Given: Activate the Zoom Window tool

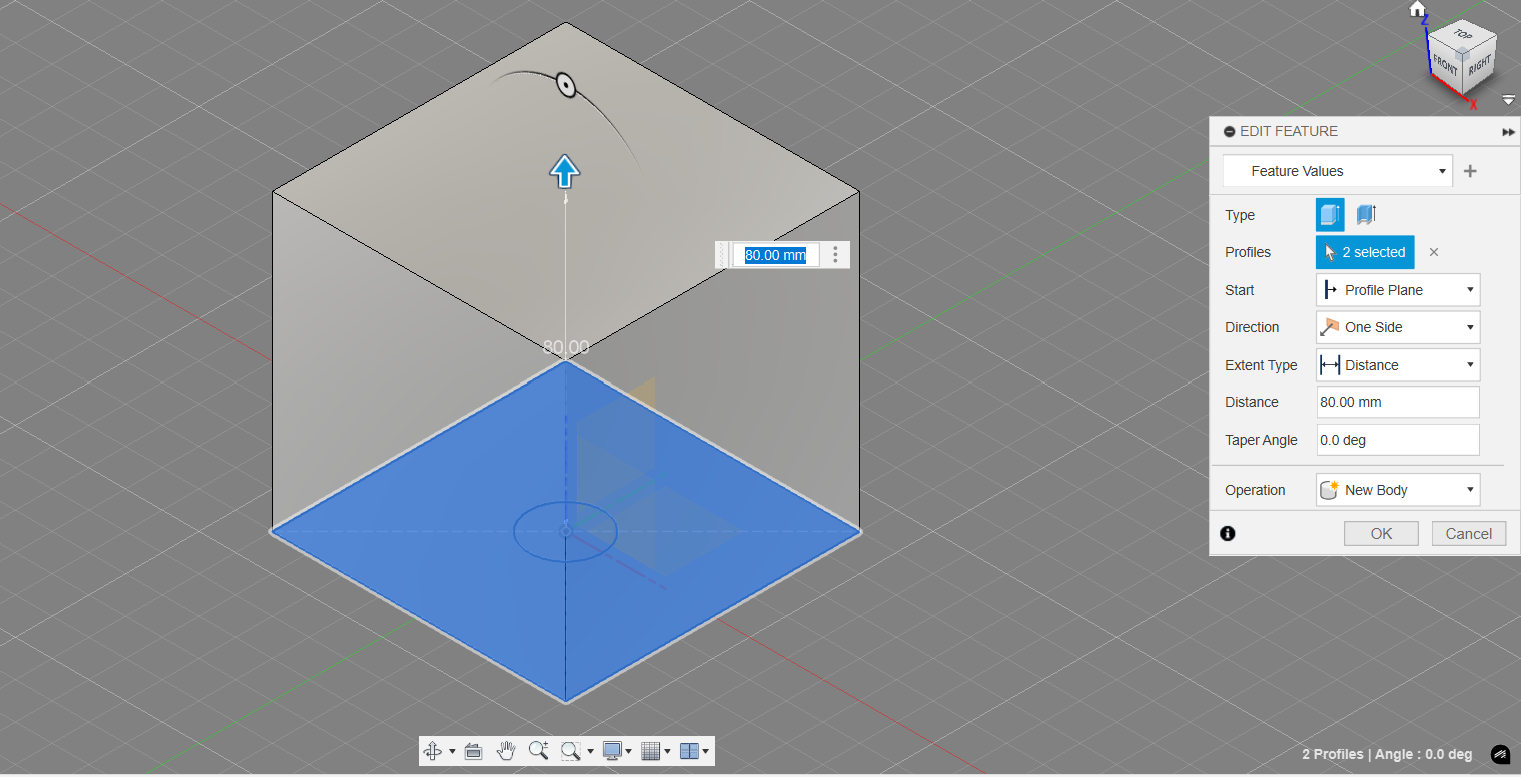Looking at the screenshot, I should coord(571,751).
